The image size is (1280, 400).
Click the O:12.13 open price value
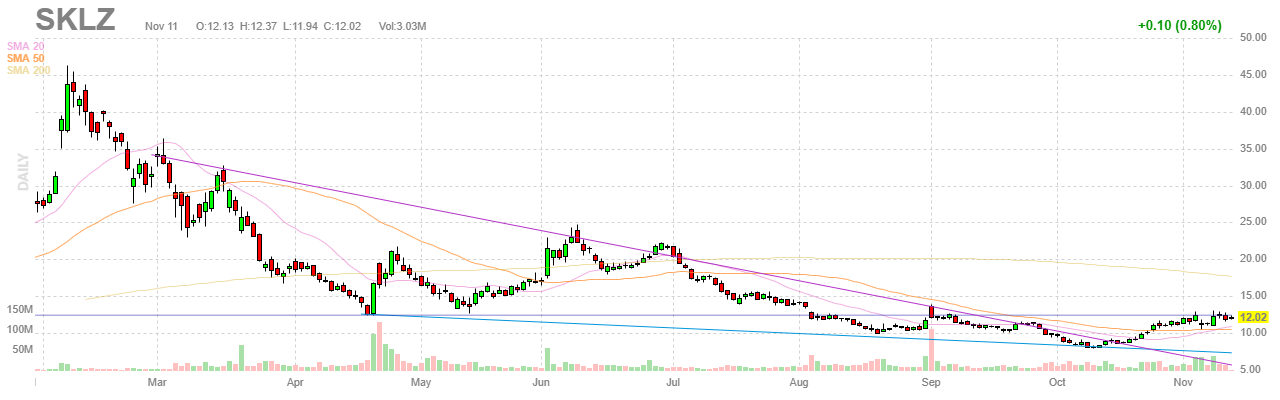tap(215, 24)
